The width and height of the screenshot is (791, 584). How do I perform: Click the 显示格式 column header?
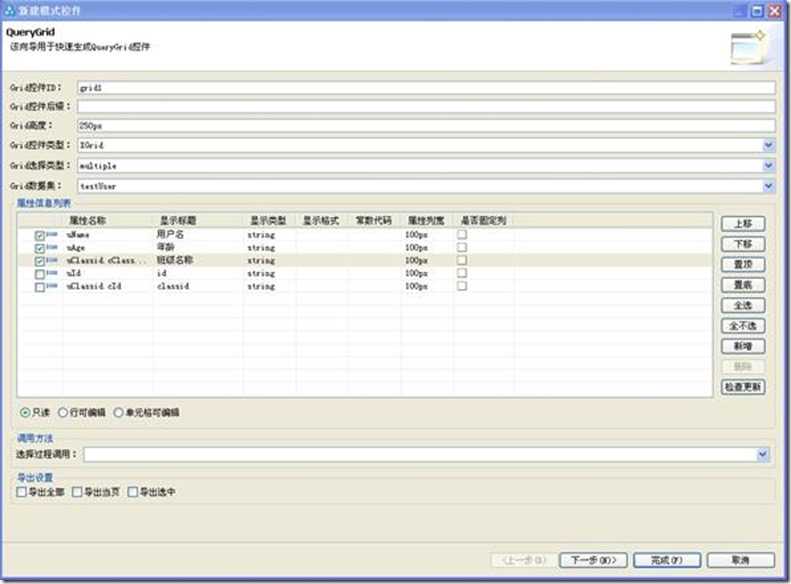(x=322, y=220)
